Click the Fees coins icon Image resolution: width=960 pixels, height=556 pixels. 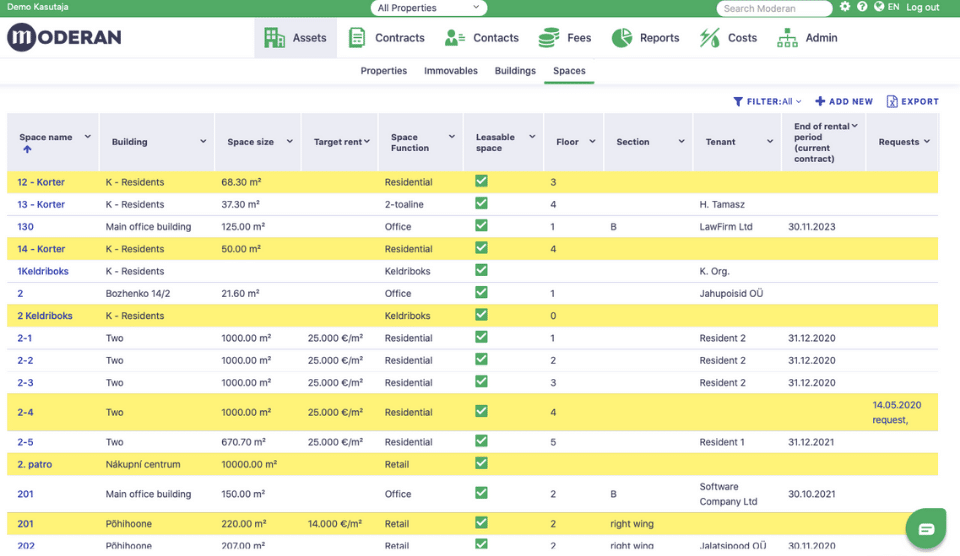coord(549,37)
